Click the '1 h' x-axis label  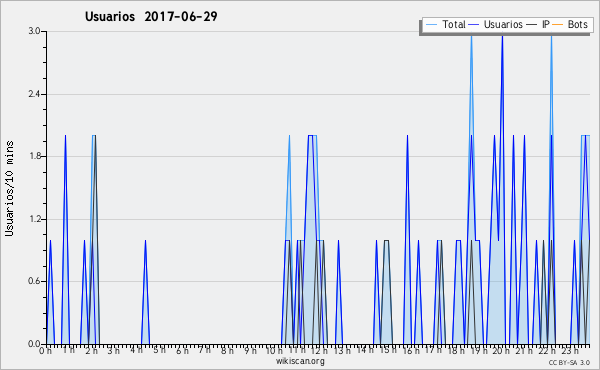[x=68, y=350]
